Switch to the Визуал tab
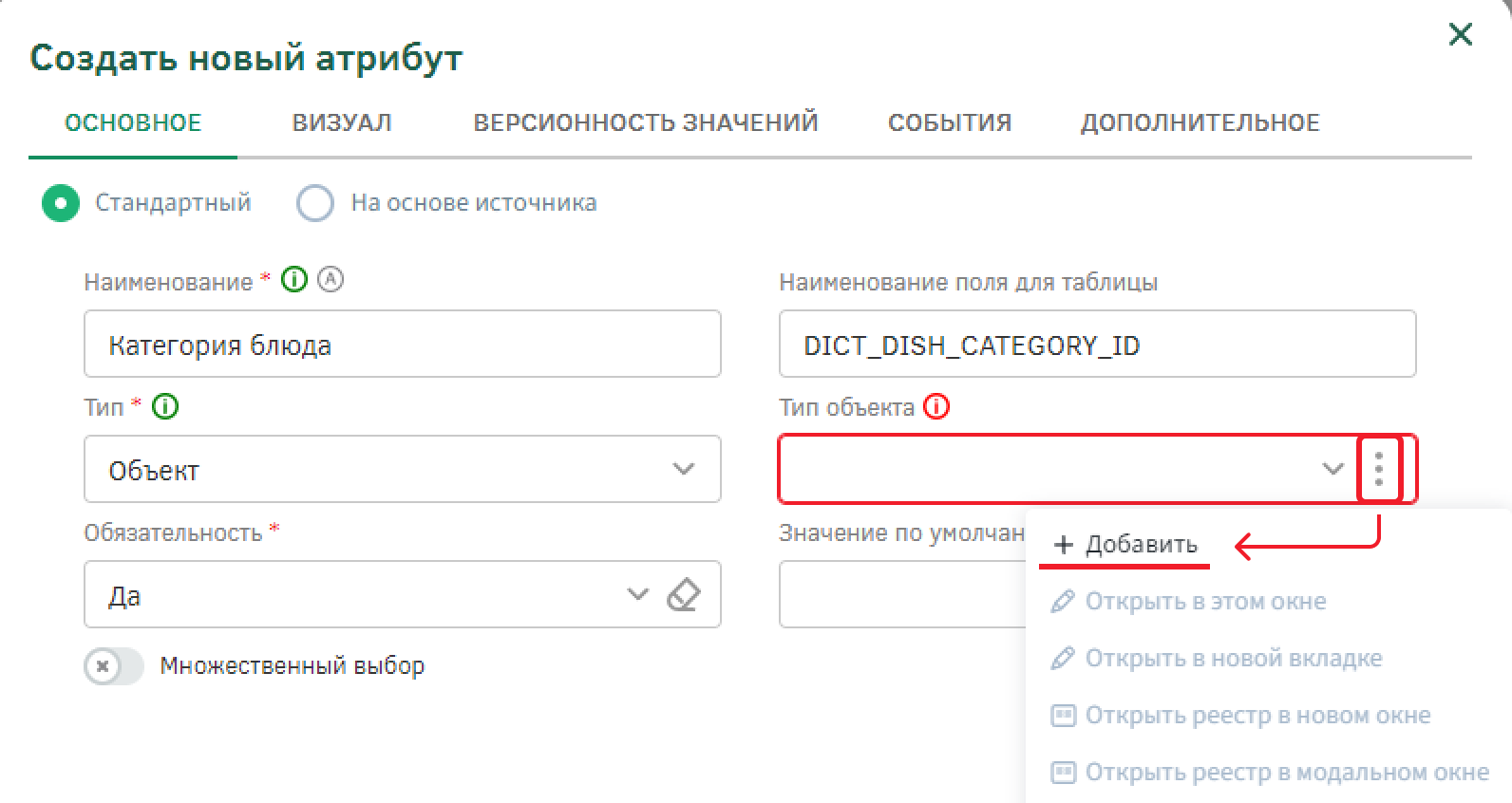This screenshot has width=1512, height=803. pos(342,123)
